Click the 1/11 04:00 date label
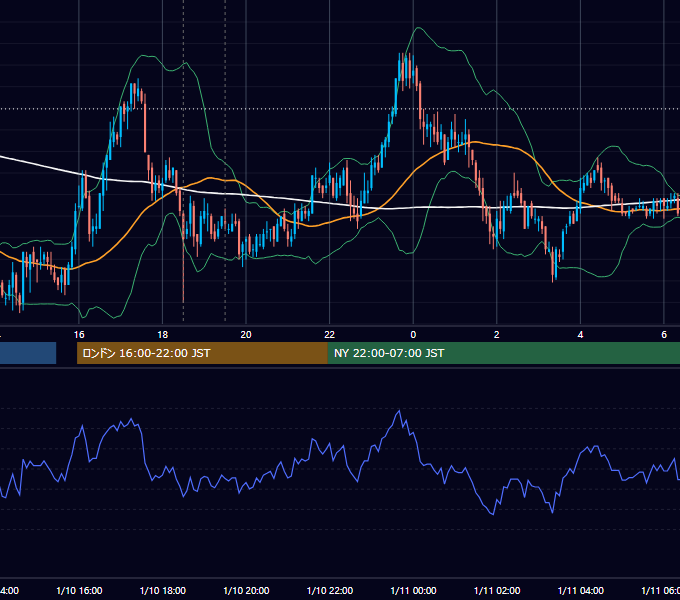Screen dimensions: 680x600 tap(581, 590)
